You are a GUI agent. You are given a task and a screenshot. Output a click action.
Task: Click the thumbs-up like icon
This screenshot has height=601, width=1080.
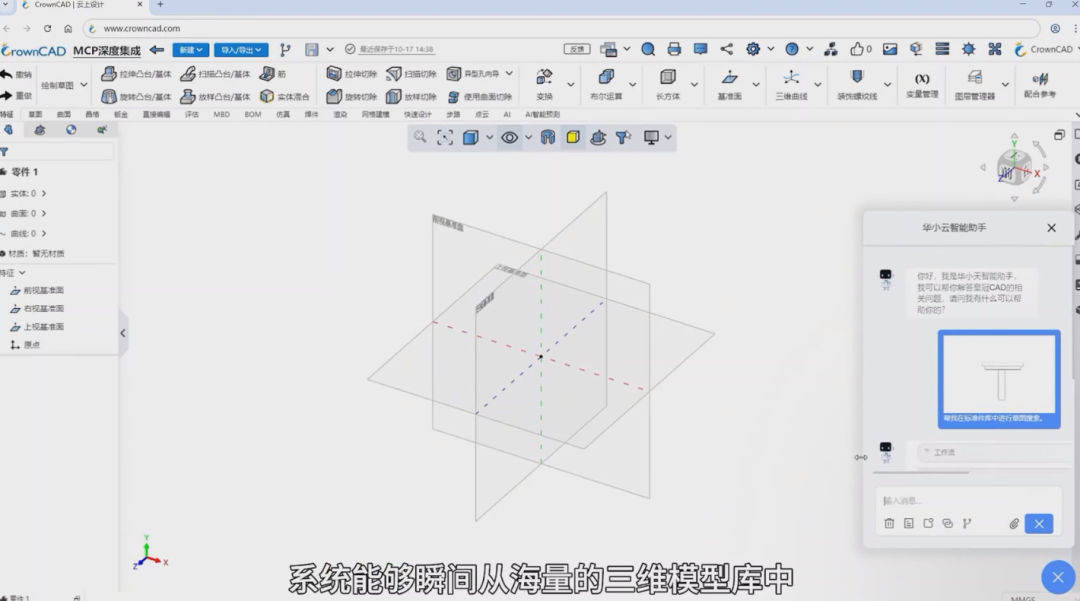[857, 49]
